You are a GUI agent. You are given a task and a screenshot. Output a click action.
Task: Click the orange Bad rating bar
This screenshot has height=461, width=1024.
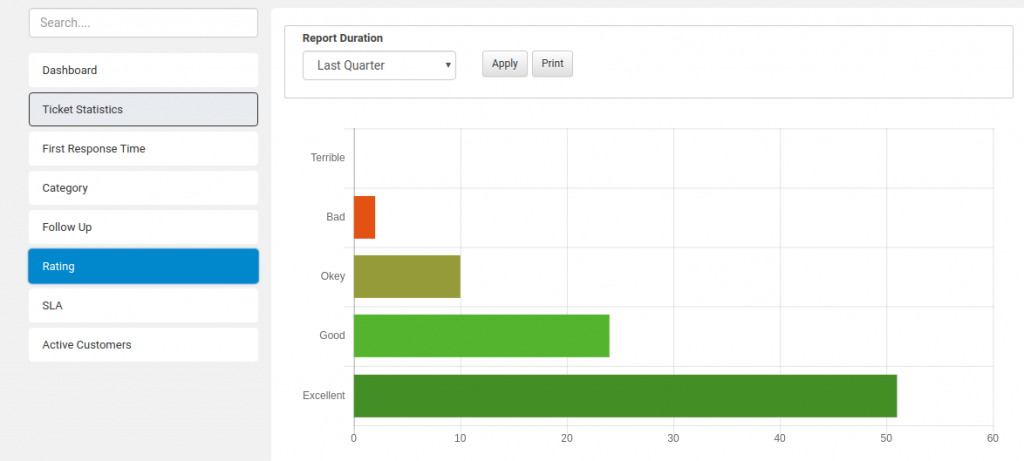point(364,217)
